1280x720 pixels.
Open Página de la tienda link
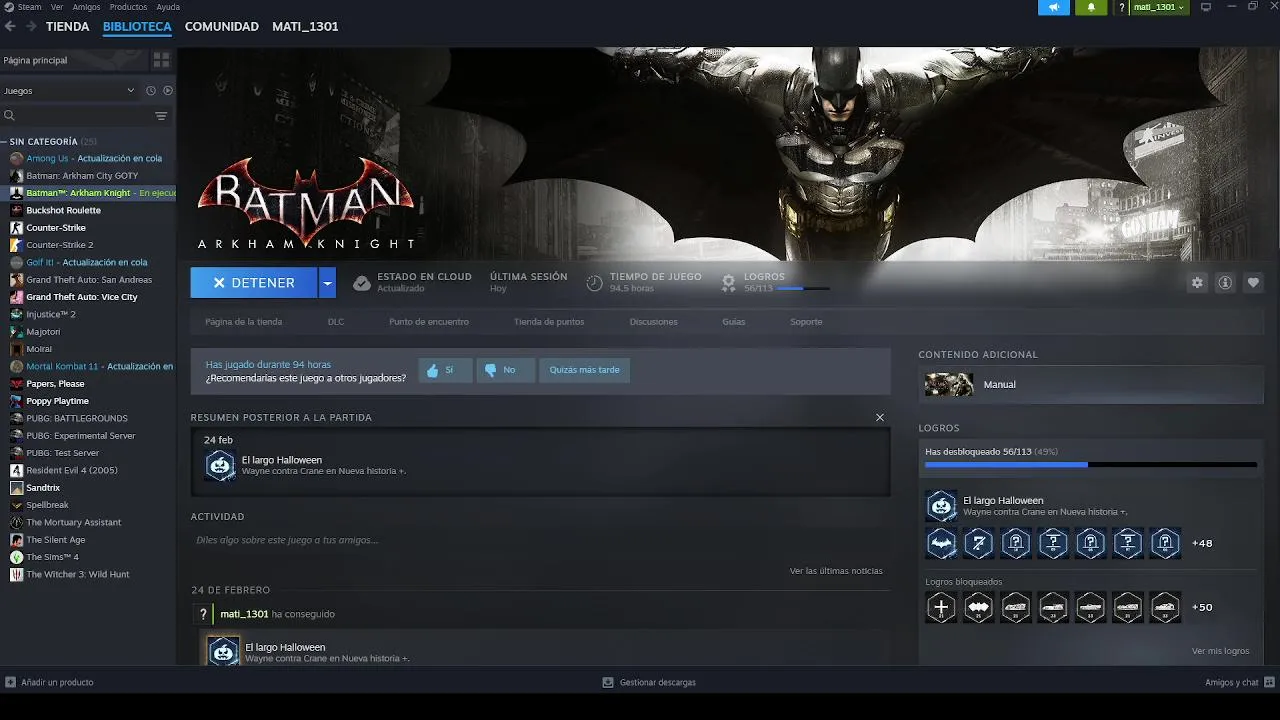[x=243, y=322]
